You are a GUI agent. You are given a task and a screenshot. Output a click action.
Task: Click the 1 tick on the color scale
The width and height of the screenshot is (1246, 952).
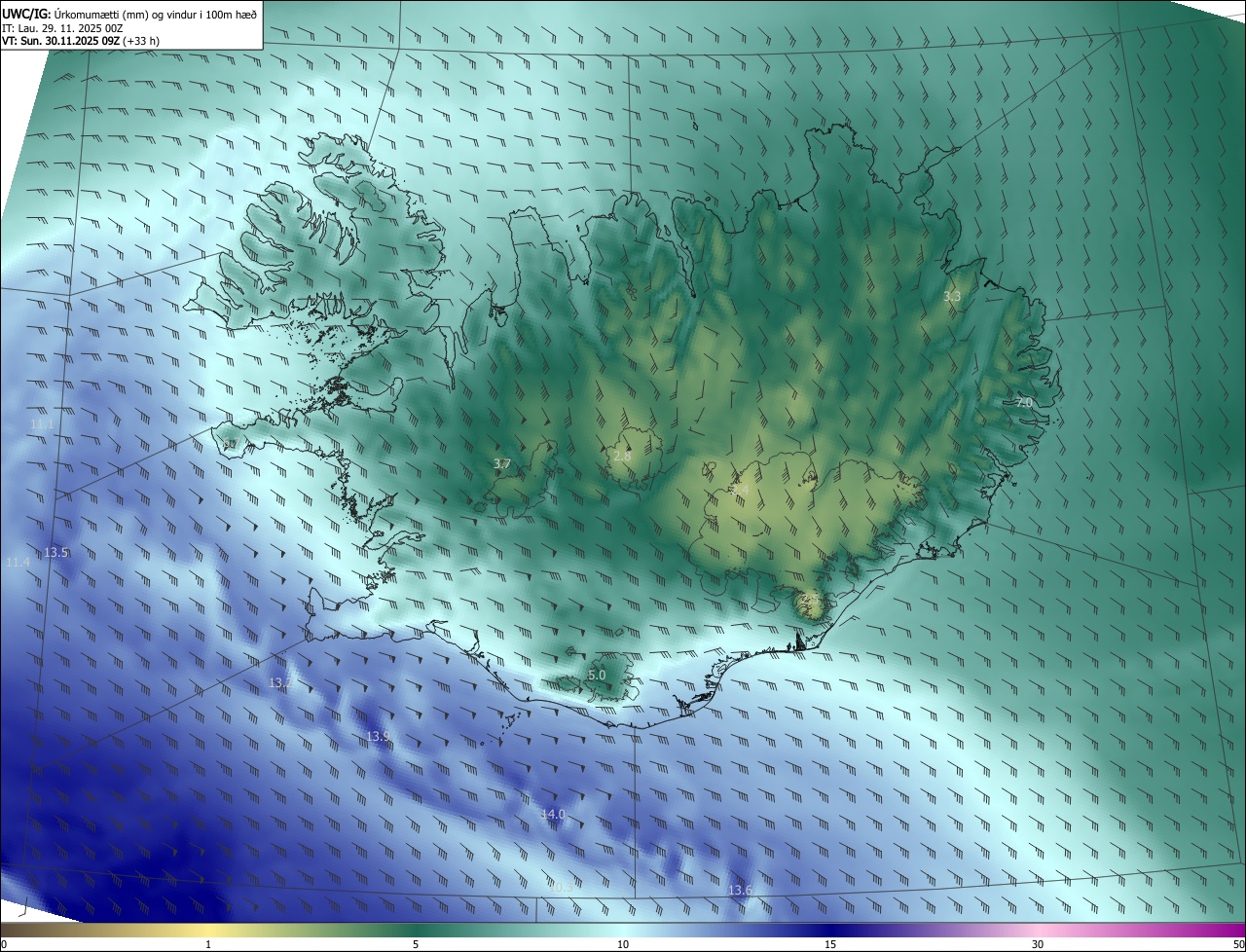[208, 944]
